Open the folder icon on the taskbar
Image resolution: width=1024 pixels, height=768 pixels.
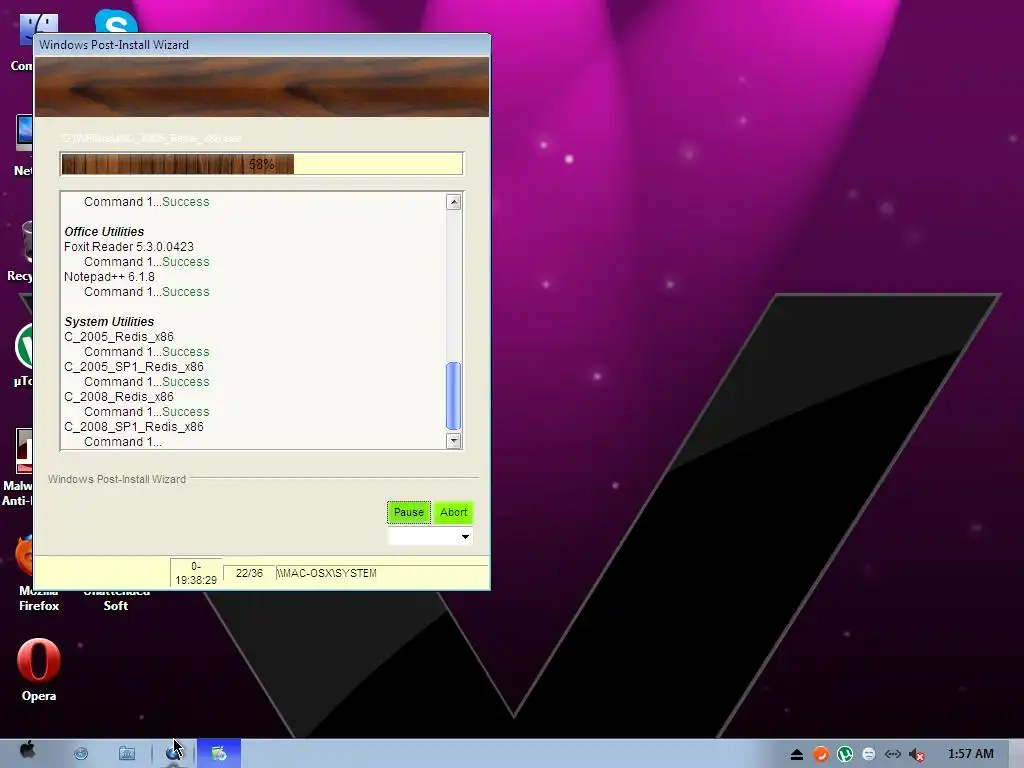pos(127,754)
